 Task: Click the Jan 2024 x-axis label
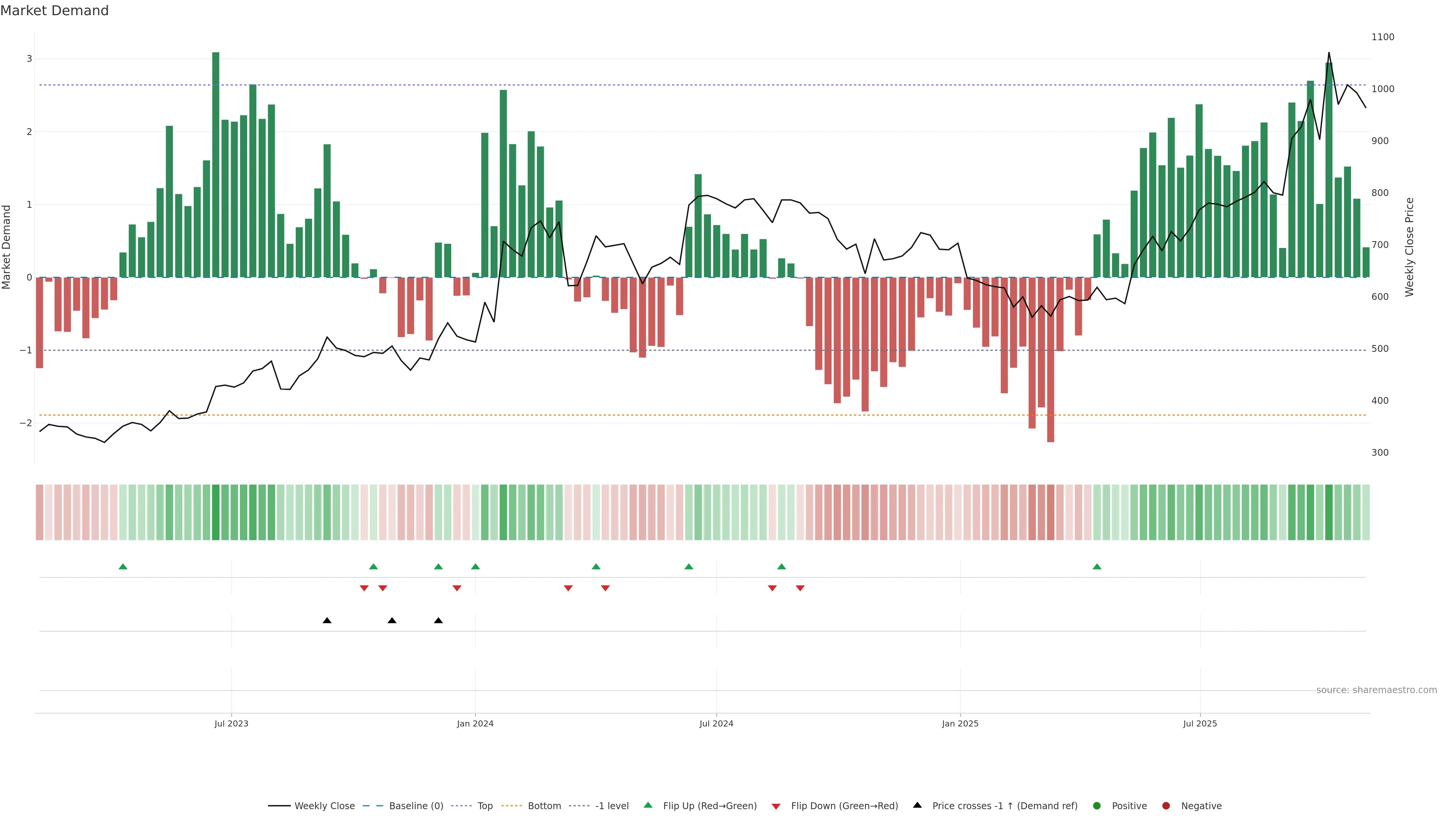click(475, 724)
